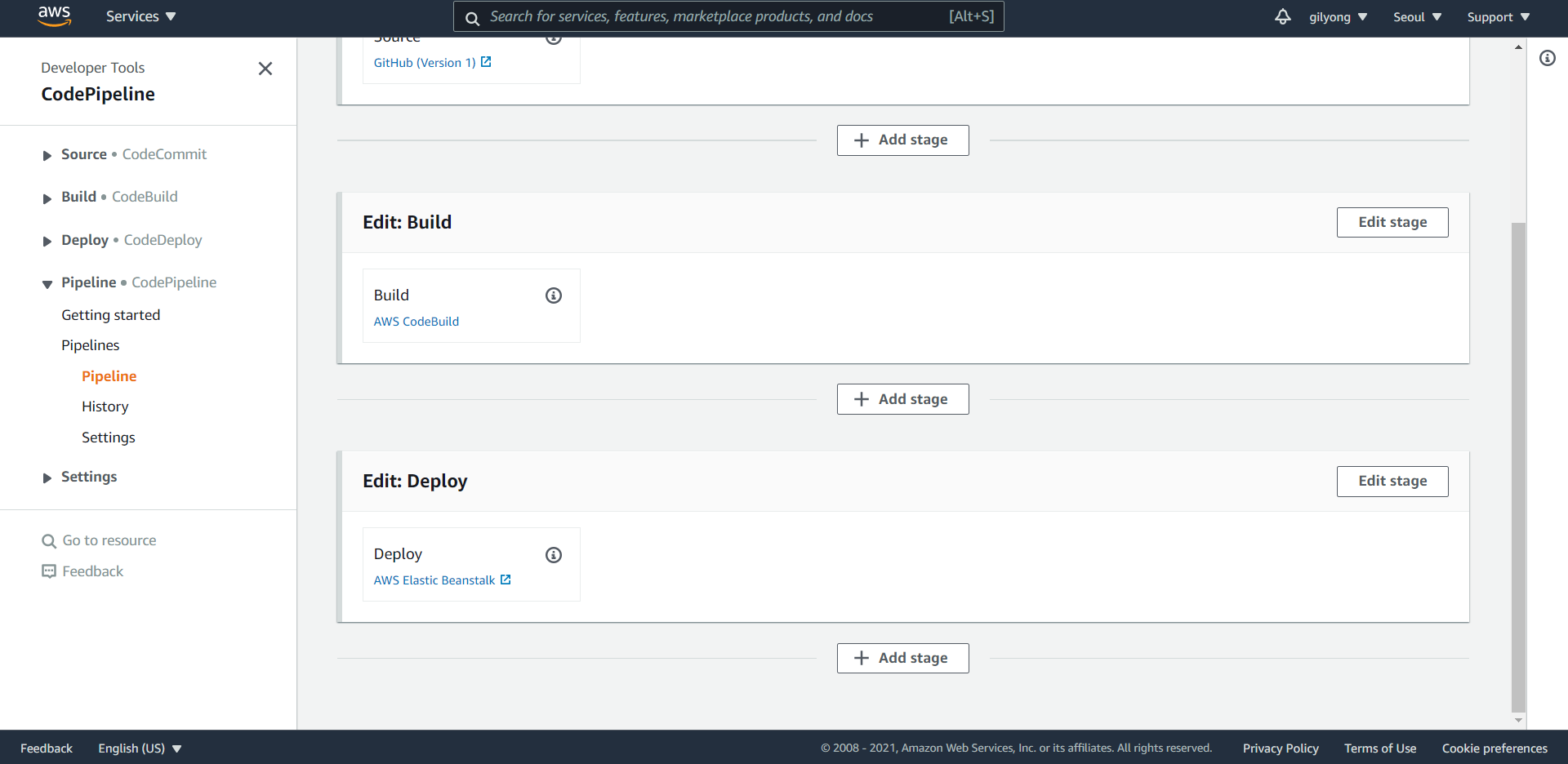Open the Support dropdown menu
Viewport: 1568px width, 764px height.
1499,17
